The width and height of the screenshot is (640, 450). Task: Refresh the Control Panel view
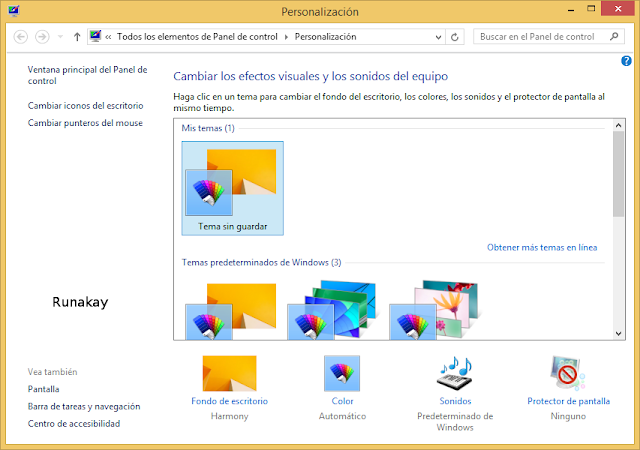pyautogui.click(x=455, y=37)
